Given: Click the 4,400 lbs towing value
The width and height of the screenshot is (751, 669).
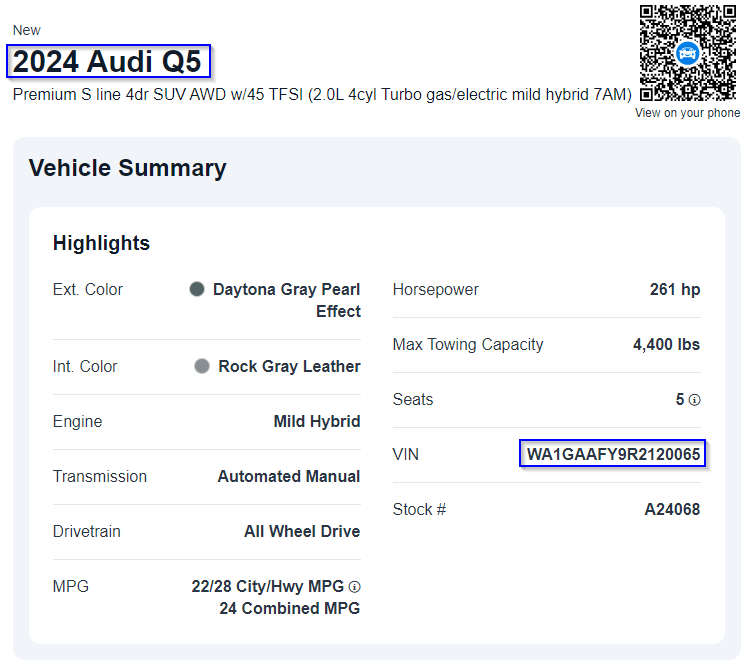Looking at the screenshot, I should point(666,344).
